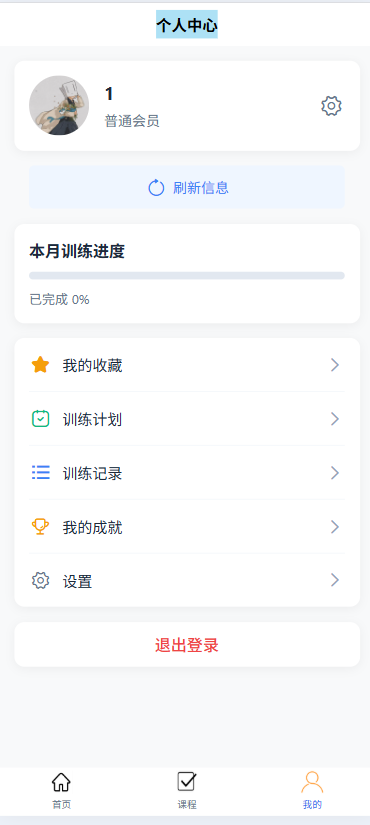Screen dimensions: 370x825
Task: Open settings via gear icon beside profile
Action: pos(331,106)
